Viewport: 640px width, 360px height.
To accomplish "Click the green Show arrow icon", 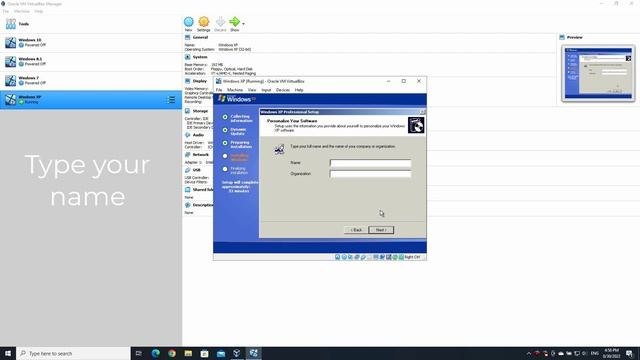I will tap(235, 22).
